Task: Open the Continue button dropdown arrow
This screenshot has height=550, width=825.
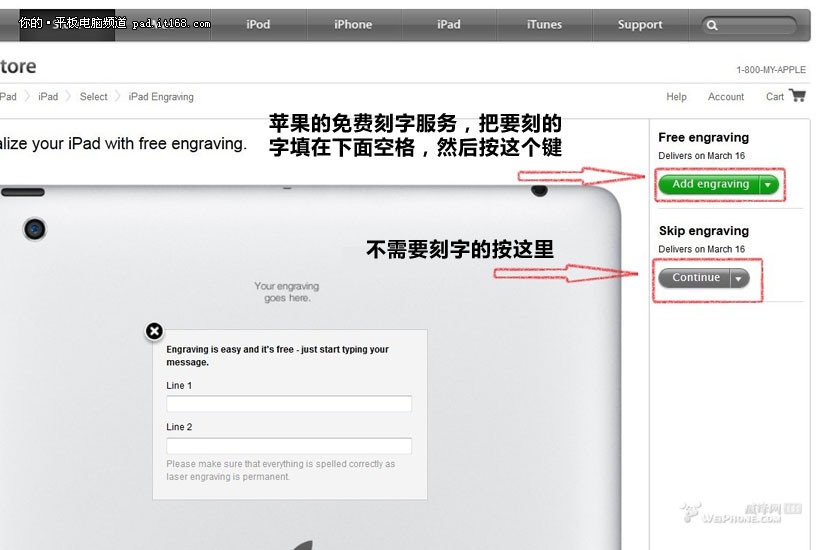Action: pos(739,278)
